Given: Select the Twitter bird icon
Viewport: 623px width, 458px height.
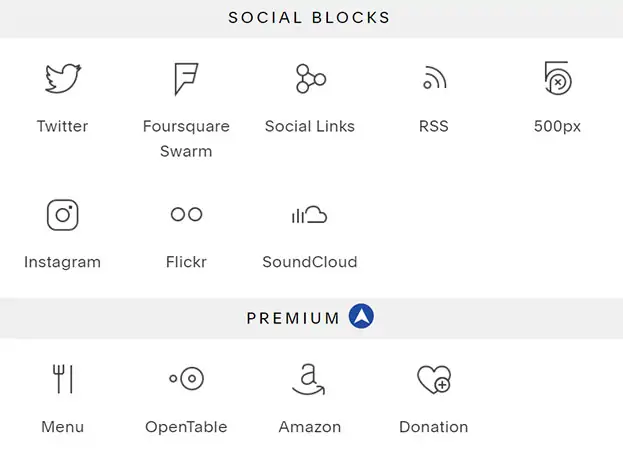Looking at the screenshot, I should point(63,78).
